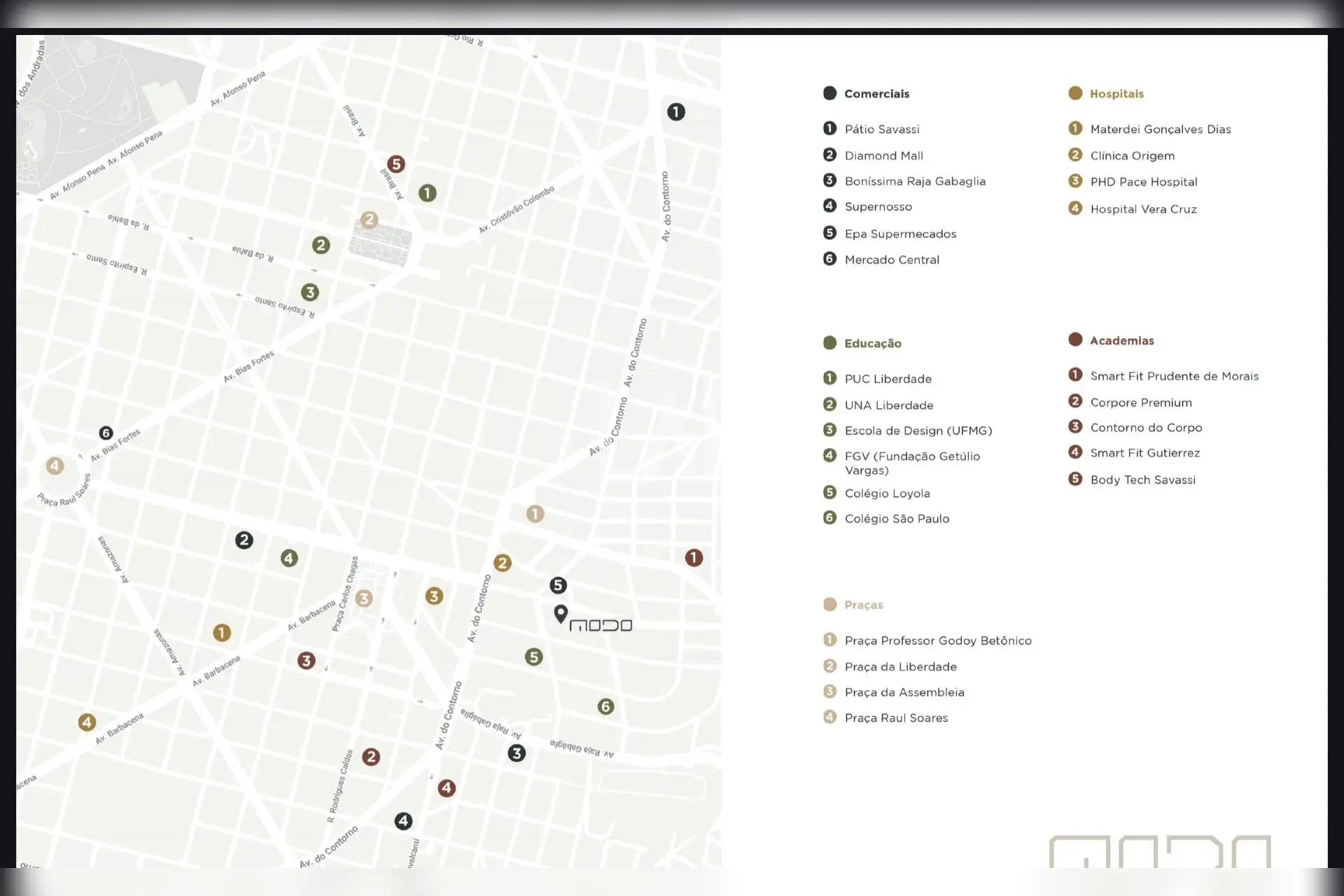Click the Body Tech Savassi legend entry
The height and width of the screenshot is (896, 1344).
click(1142, 480)
